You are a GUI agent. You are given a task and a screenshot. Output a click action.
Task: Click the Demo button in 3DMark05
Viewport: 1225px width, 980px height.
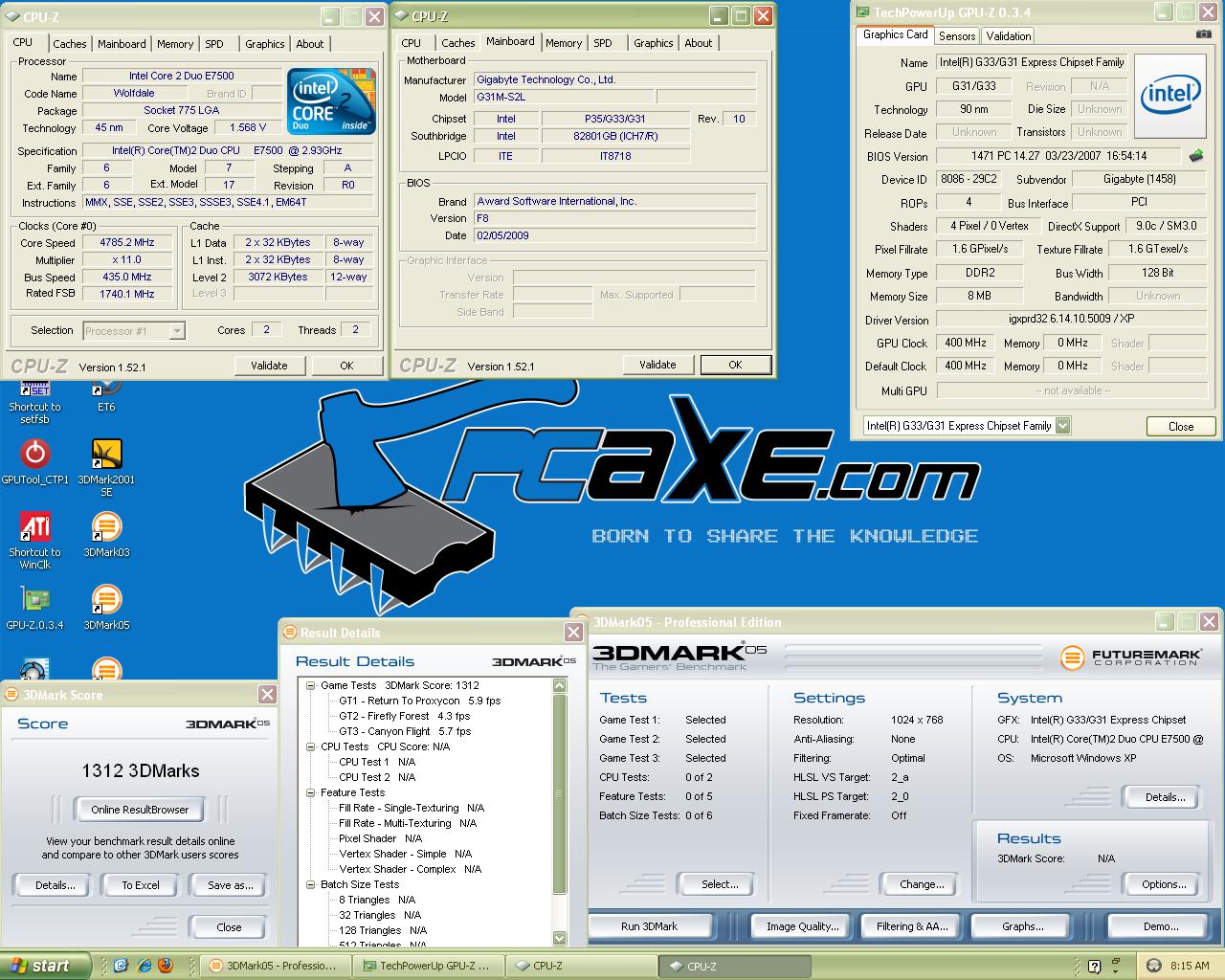(x=1161, y=926)
